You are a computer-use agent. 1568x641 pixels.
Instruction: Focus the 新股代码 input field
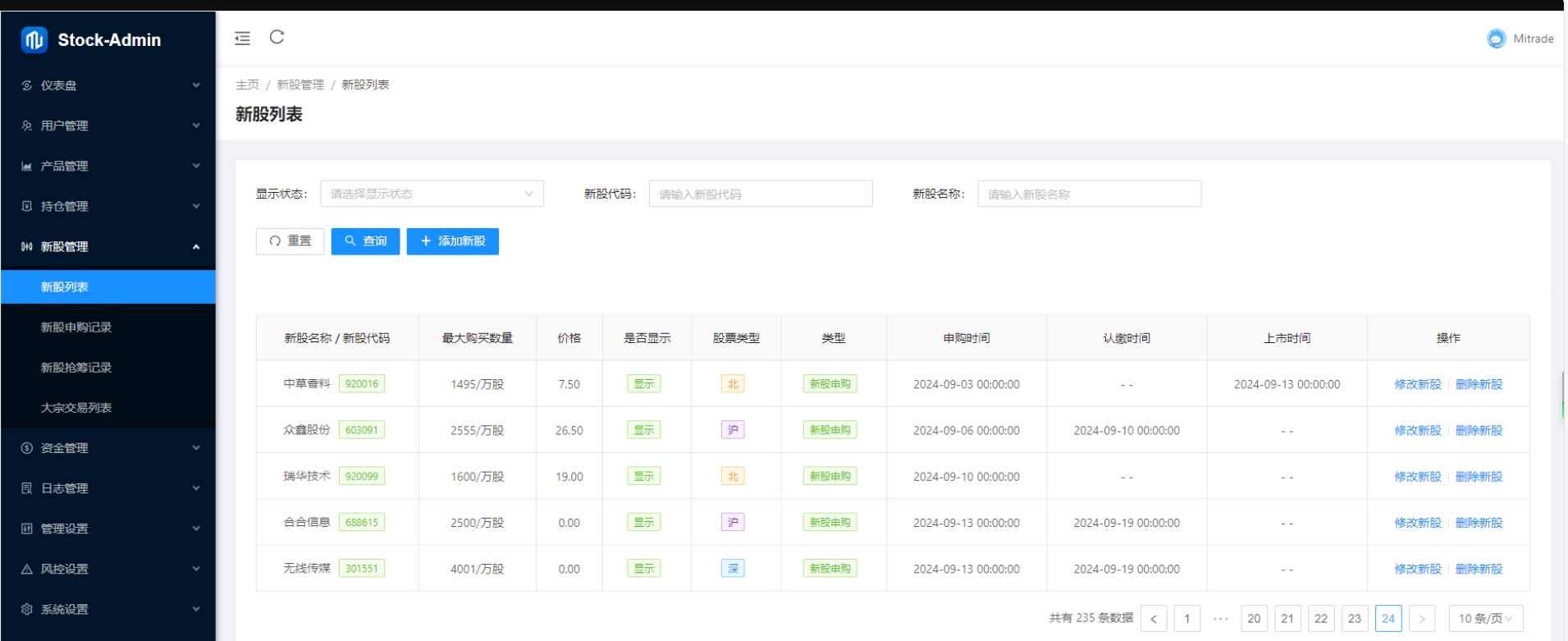[760, 195]
